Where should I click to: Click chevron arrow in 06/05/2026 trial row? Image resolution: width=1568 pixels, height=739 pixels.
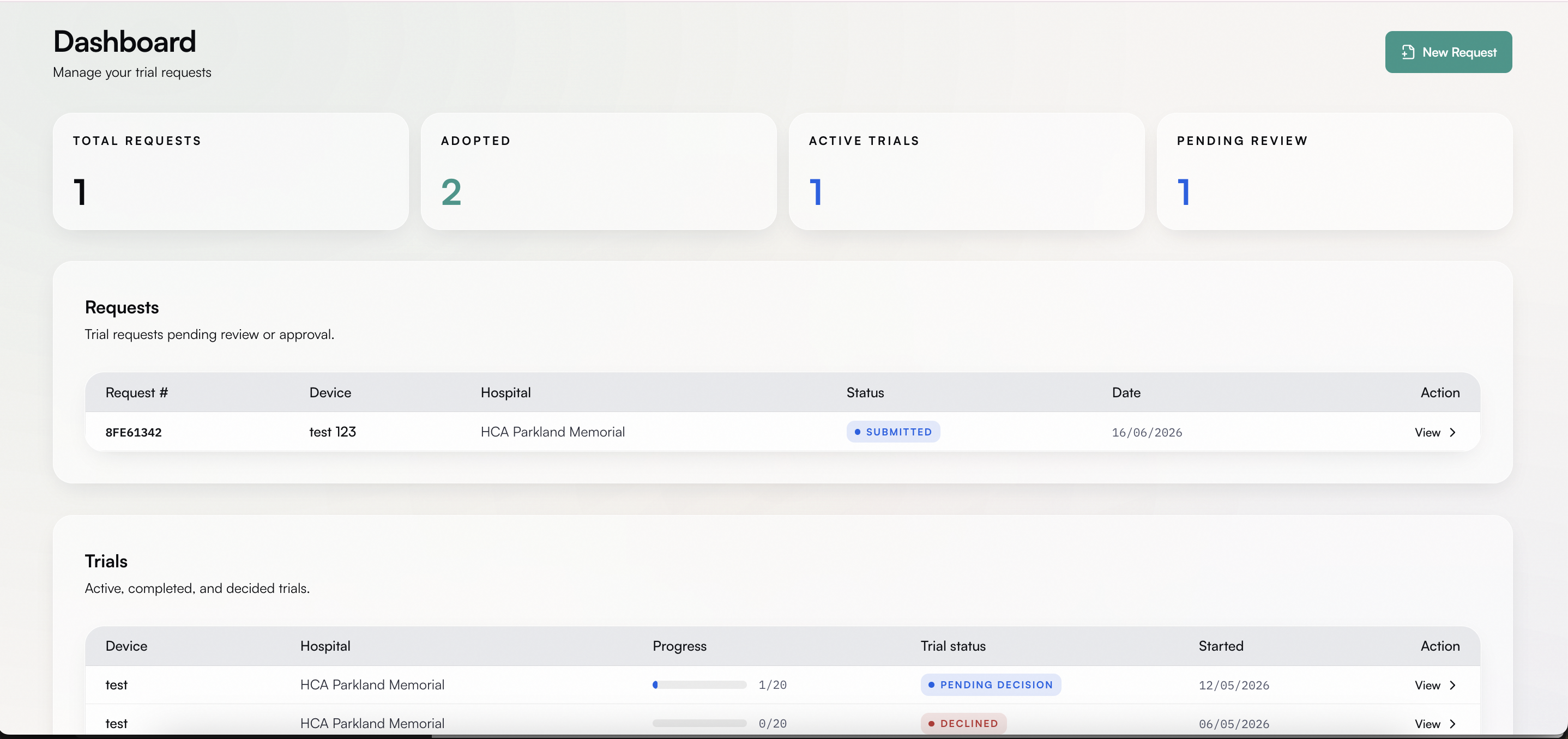click(x=1452, y=724)
